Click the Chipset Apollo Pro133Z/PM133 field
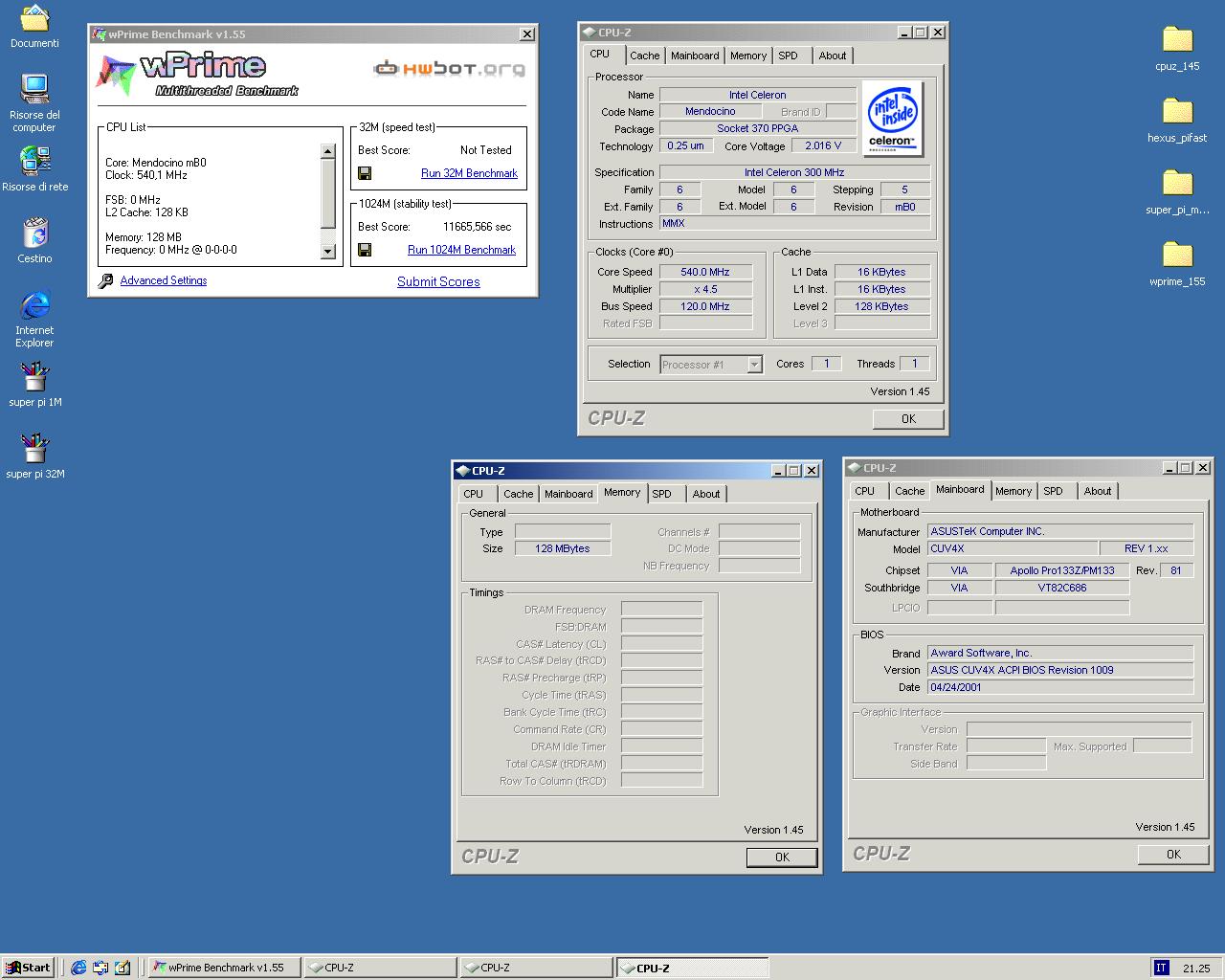This screenshot has height=980, width=1225. tap(1061, 570)
